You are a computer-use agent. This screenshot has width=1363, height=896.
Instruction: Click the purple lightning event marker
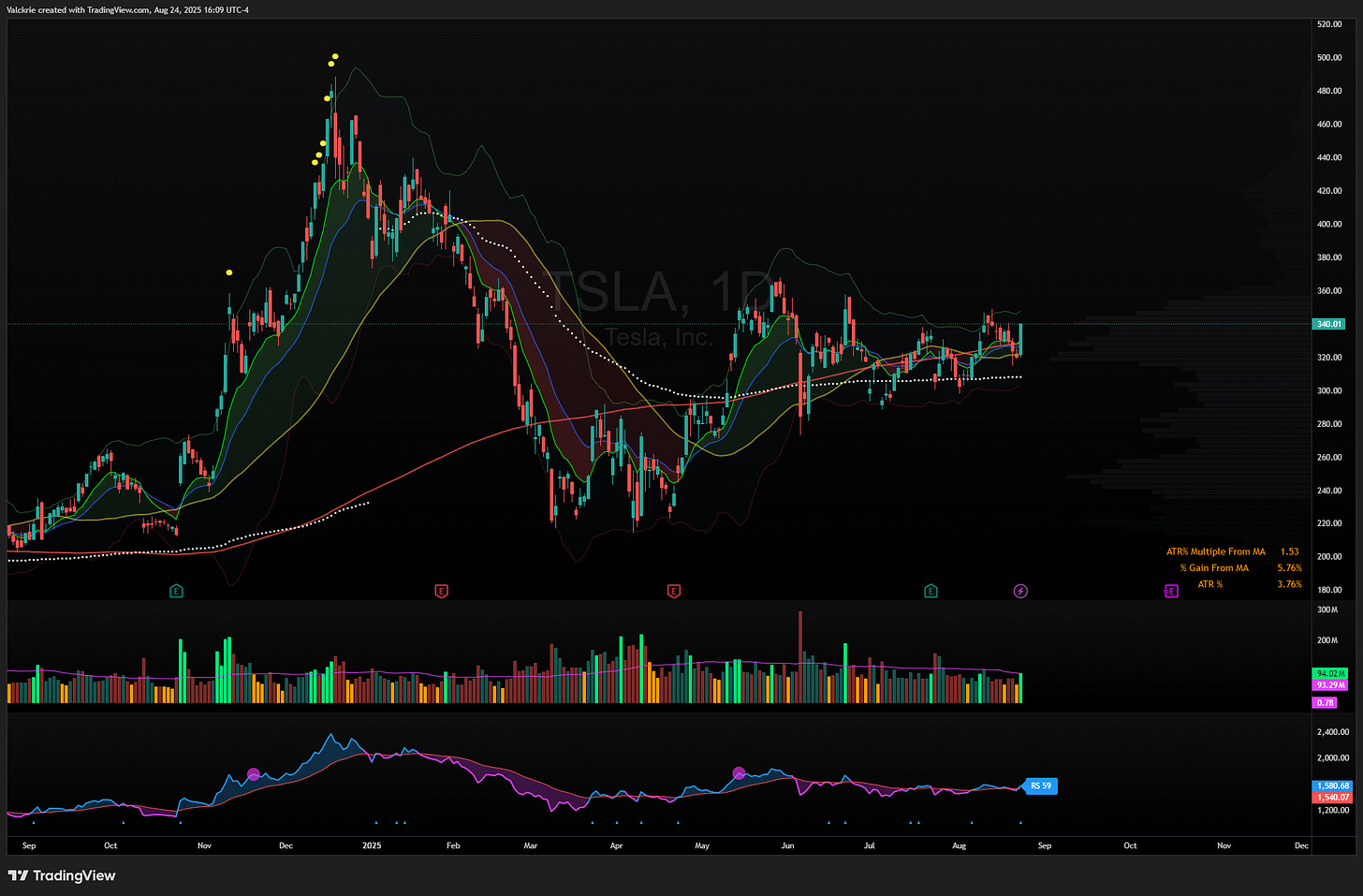point(1020,591)
